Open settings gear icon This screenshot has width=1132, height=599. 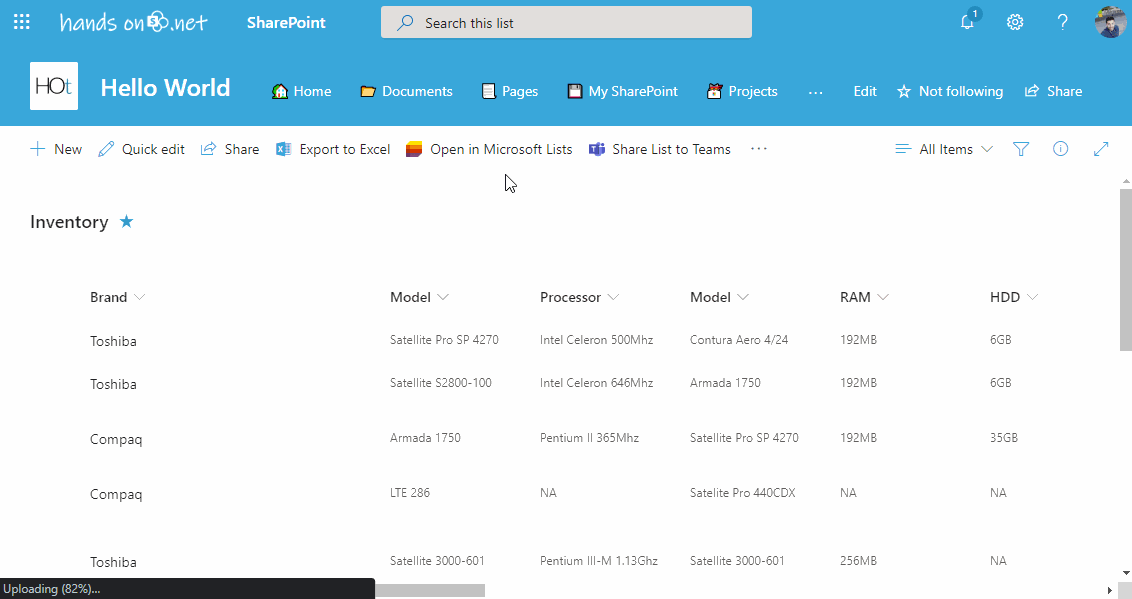pyautogui.click(x=1015, y=22)
